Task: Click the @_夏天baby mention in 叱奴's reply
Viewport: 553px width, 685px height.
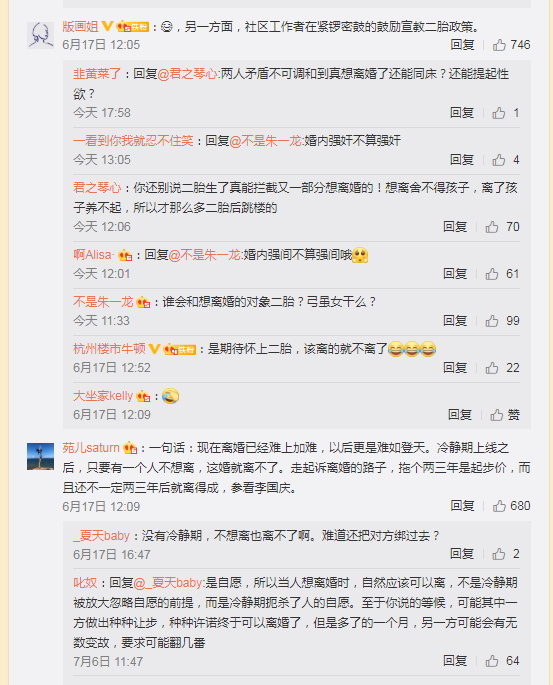Action: click(x=168, y=583)
